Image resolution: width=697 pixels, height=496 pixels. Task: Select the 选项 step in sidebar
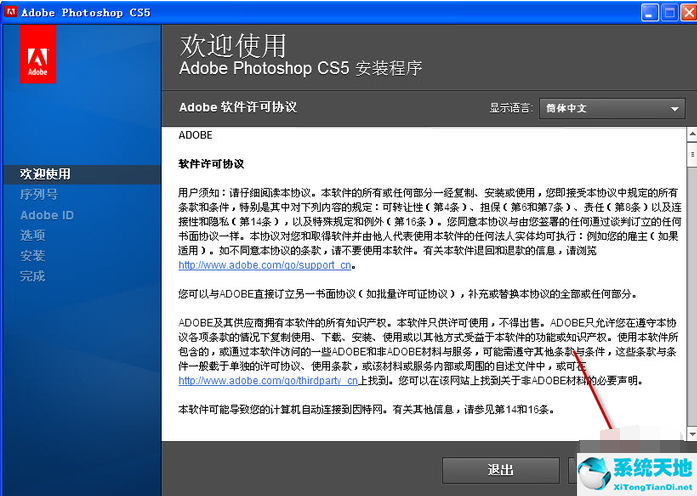tap(32, 235)
